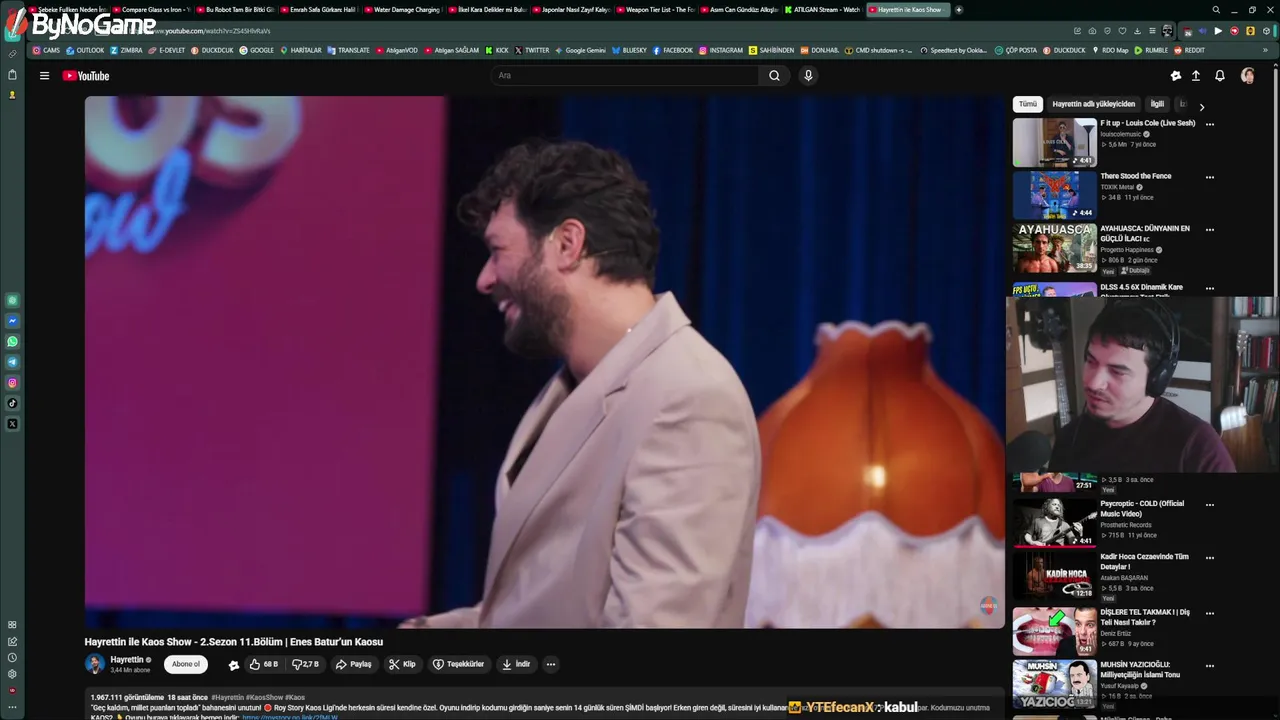The height and width of the screenshot is (720, 1280).
Task: Click the 'Klip' clip button
Action: point(402,664)
